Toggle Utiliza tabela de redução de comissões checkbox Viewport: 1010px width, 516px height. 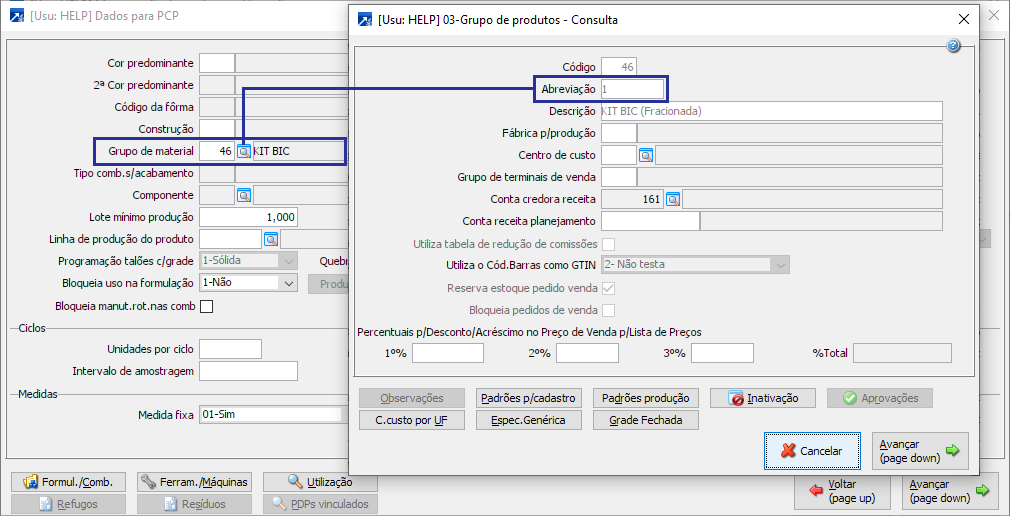[x=608, y=244]
